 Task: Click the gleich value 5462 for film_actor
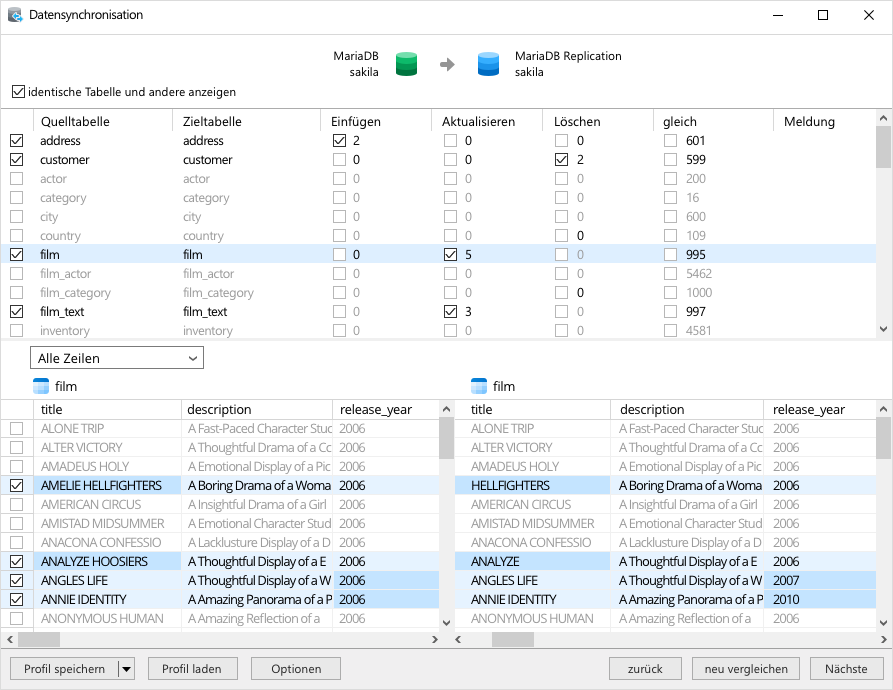(699, 274)
